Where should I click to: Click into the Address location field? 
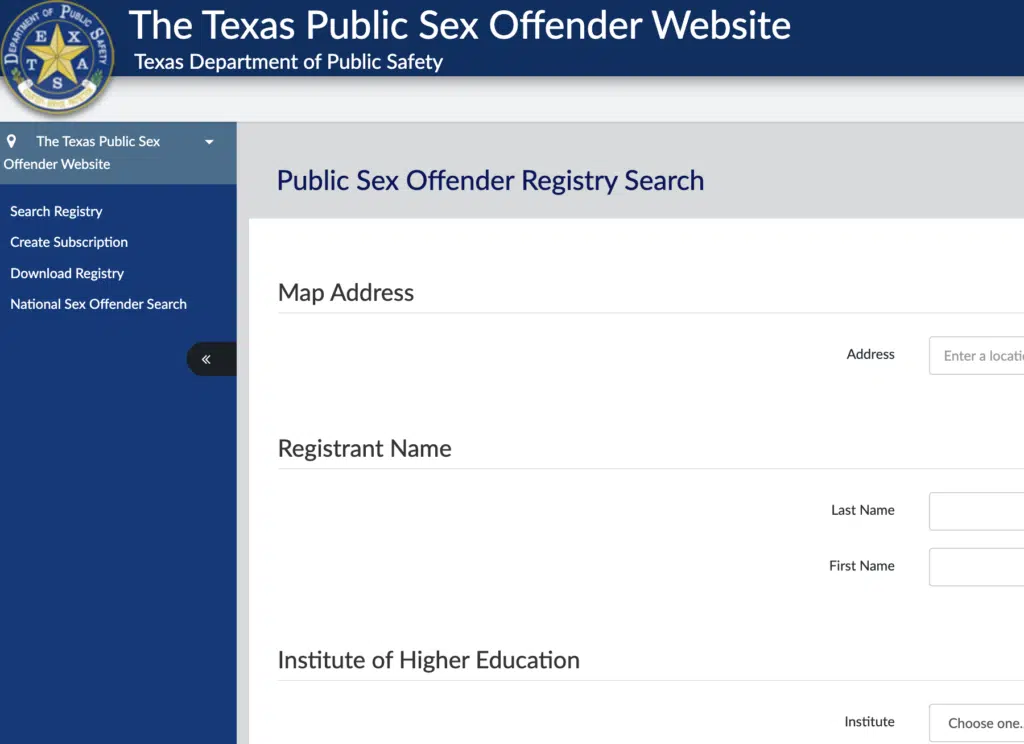[976, 355]
